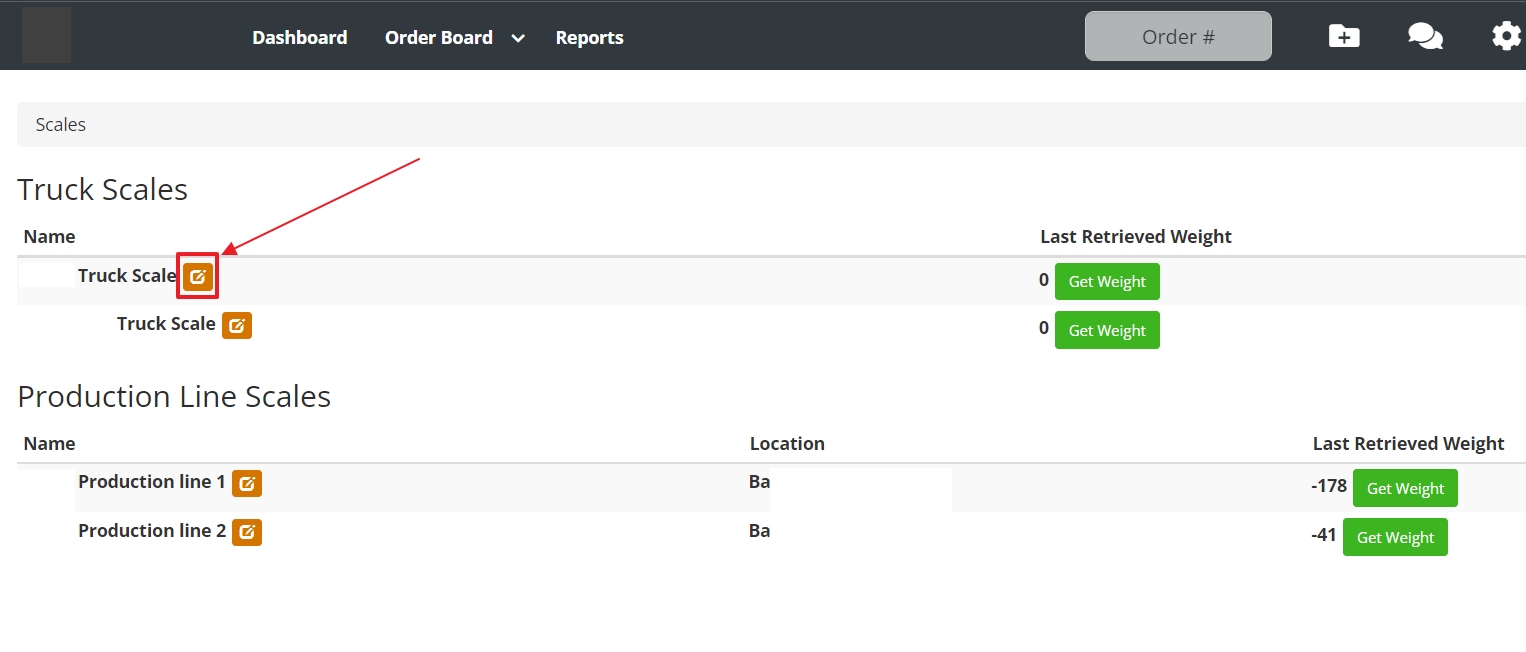Select the Production line 1 name text
Screen dimensions: 1526x652
[x=152, y=482]
